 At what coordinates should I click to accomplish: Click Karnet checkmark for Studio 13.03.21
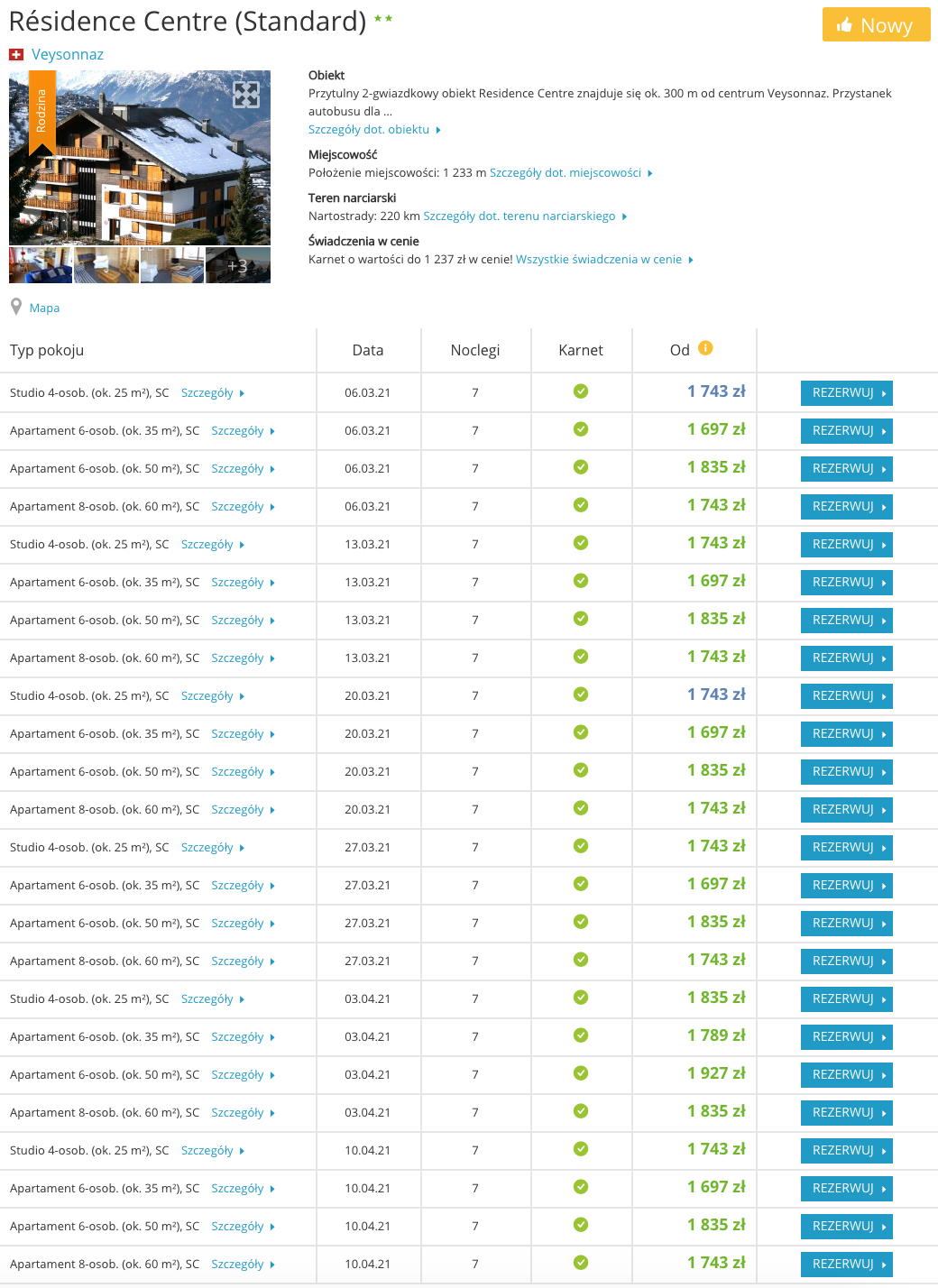[581, 543]
